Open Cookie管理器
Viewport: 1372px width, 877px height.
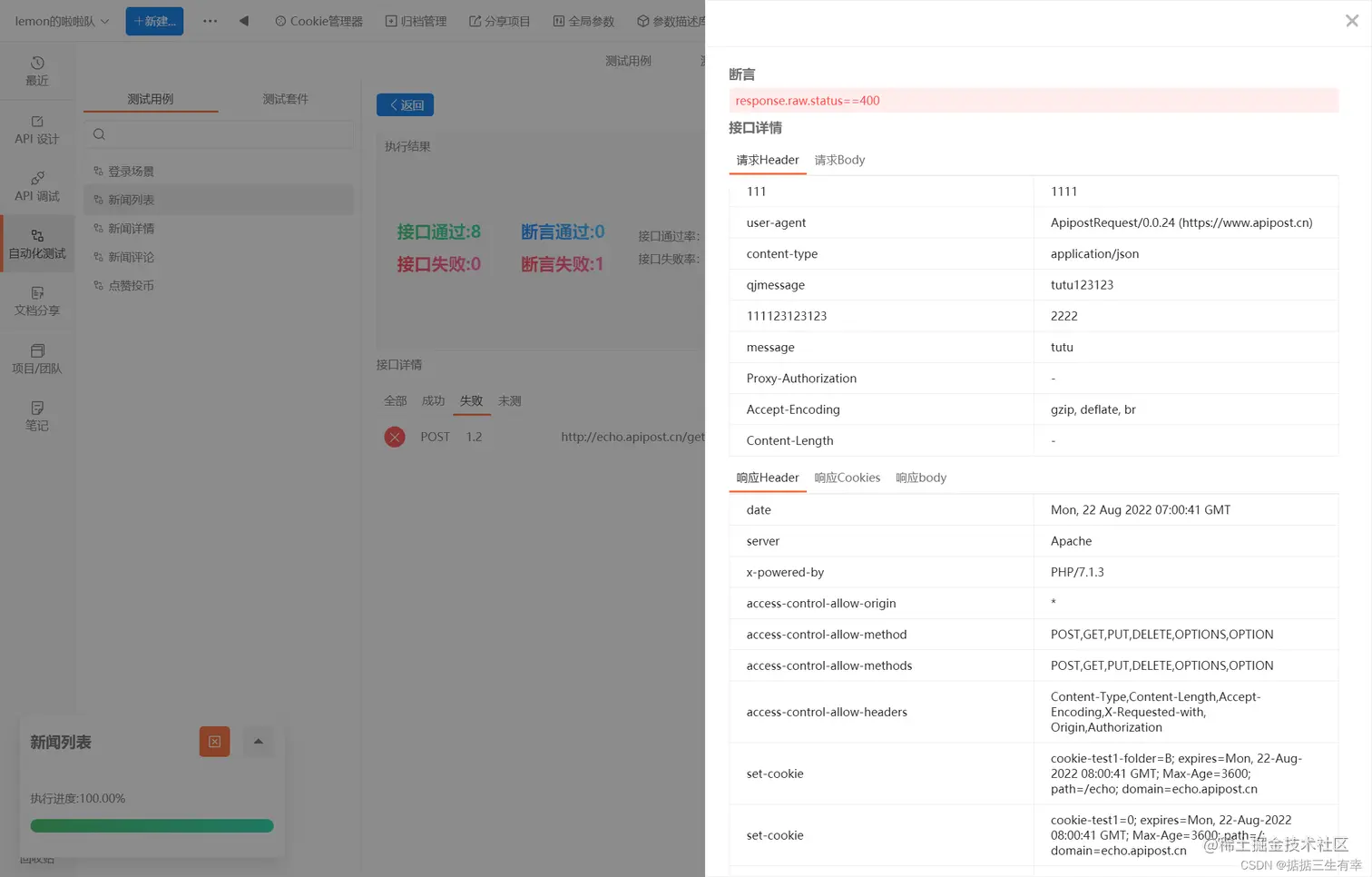coord(318,21)
